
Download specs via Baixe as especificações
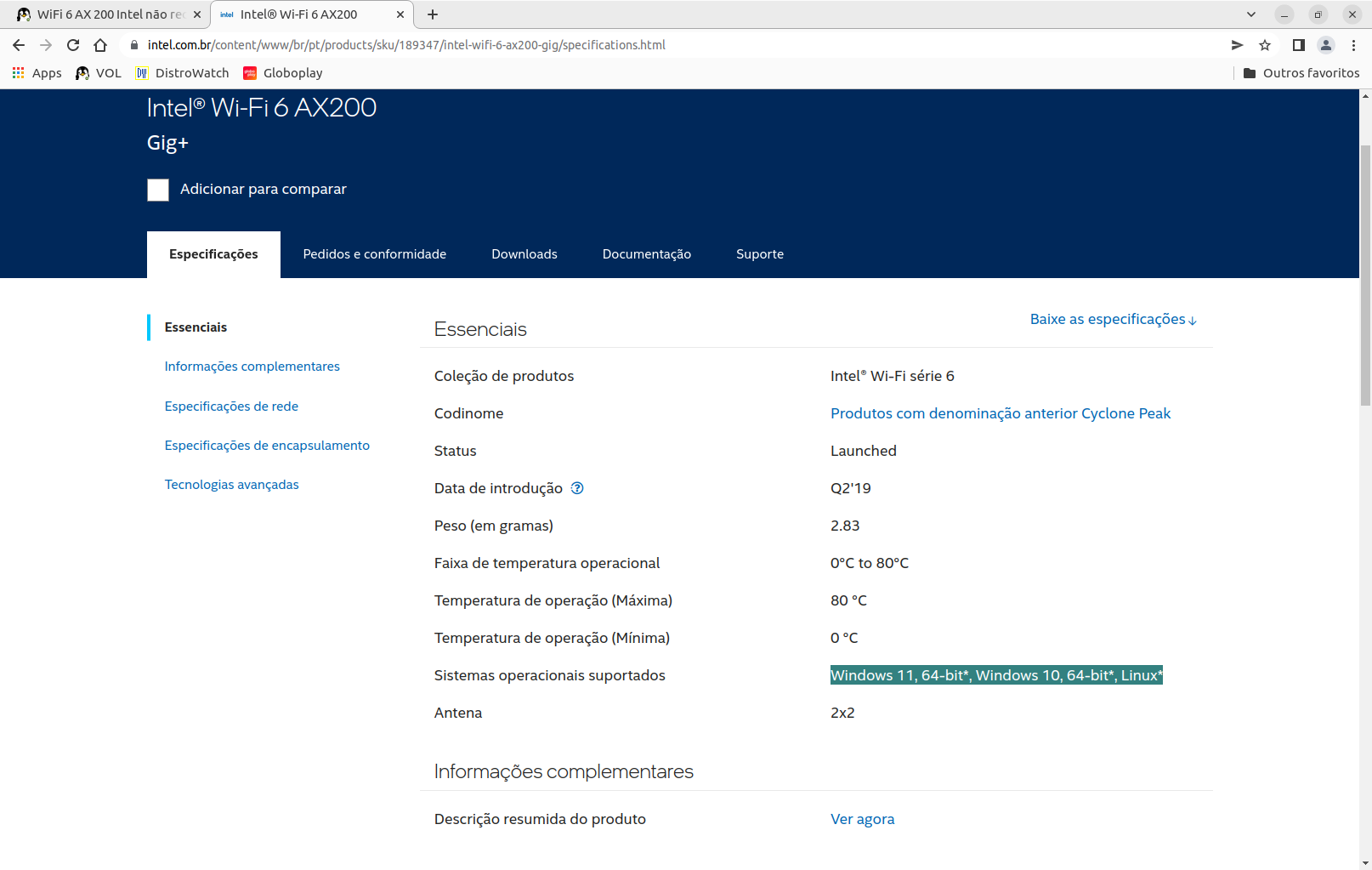tap(1113, 320)
